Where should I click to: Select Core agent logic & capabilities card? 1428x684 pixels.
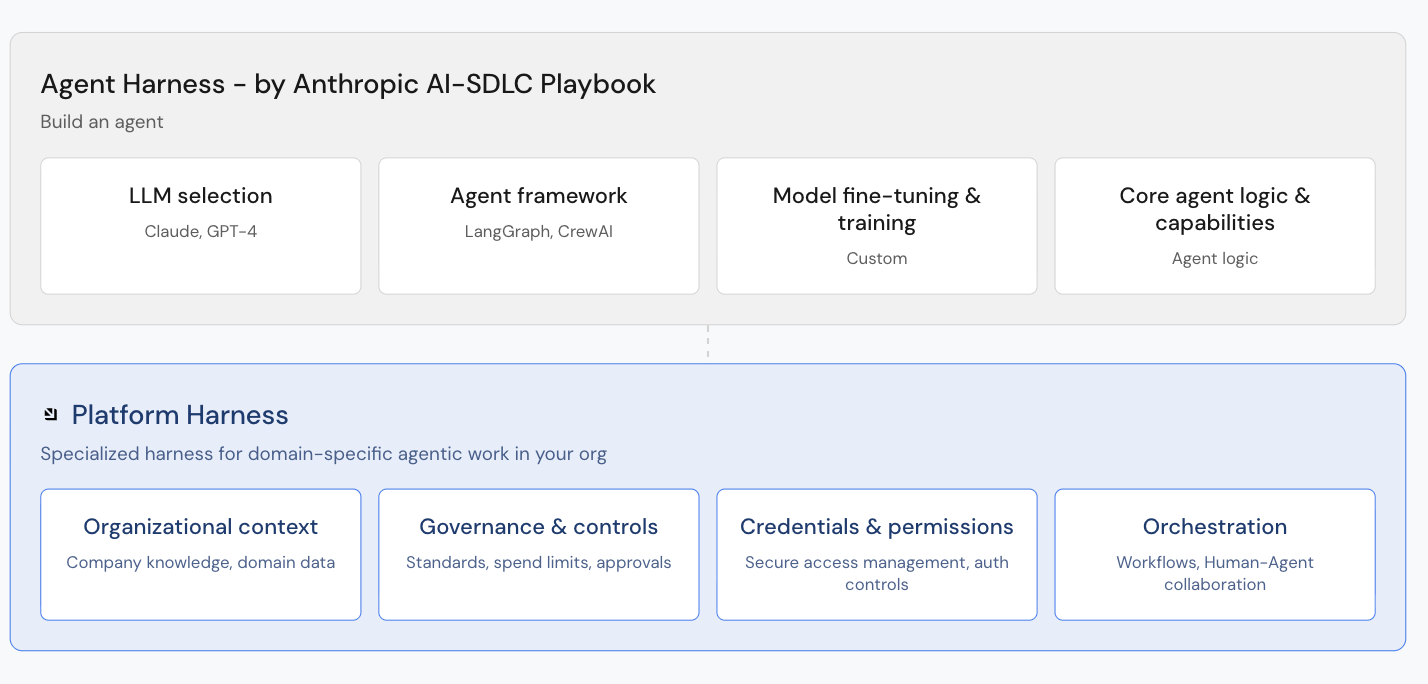coord(1215,226)
